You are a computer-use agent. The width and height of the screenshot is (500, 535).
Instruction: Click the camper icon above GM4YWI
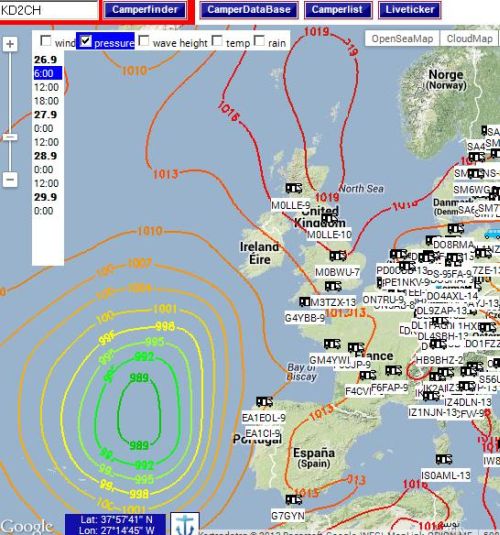332,344
